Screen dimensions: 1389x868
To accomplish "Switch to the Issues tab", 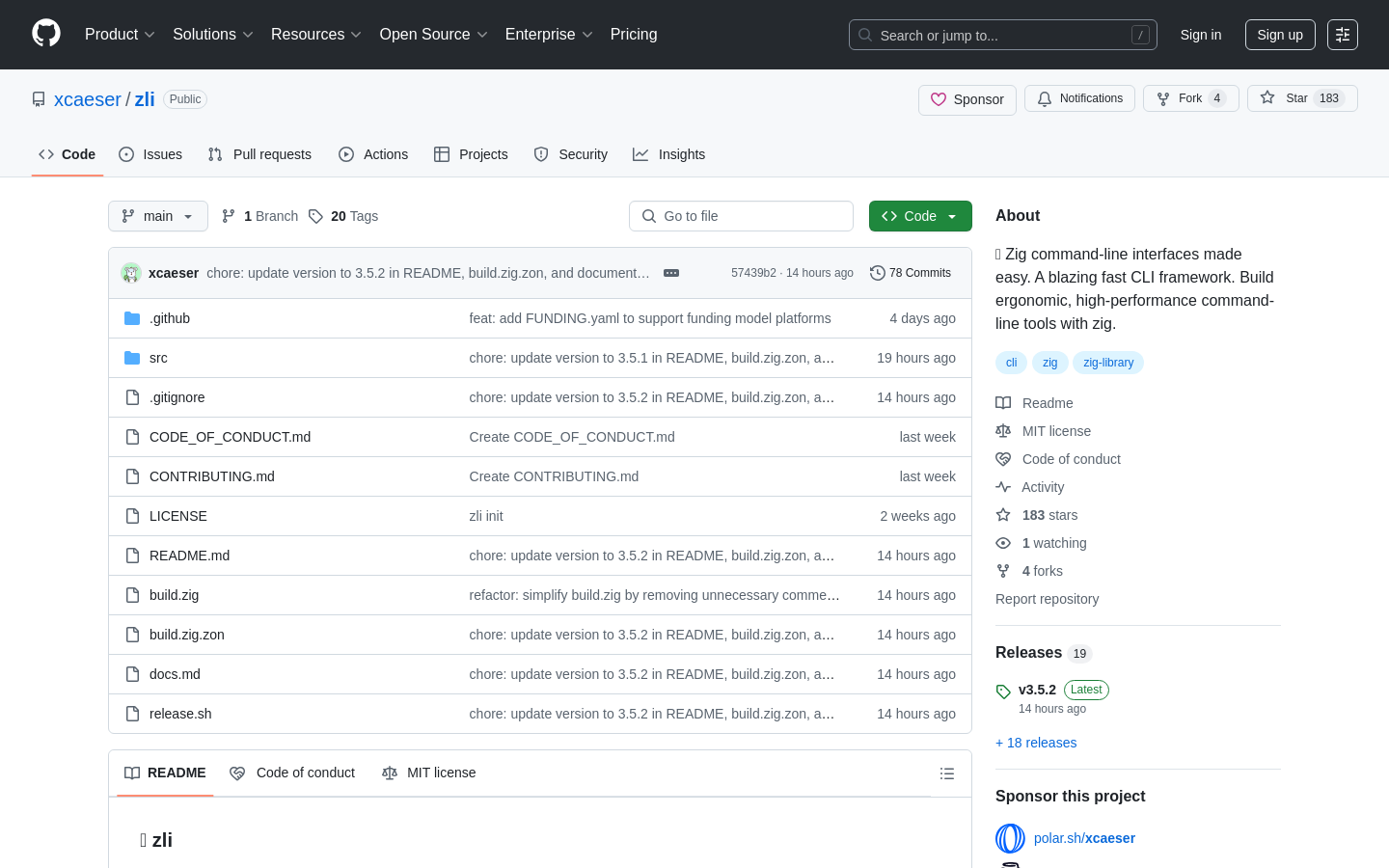I will point(150,154).
